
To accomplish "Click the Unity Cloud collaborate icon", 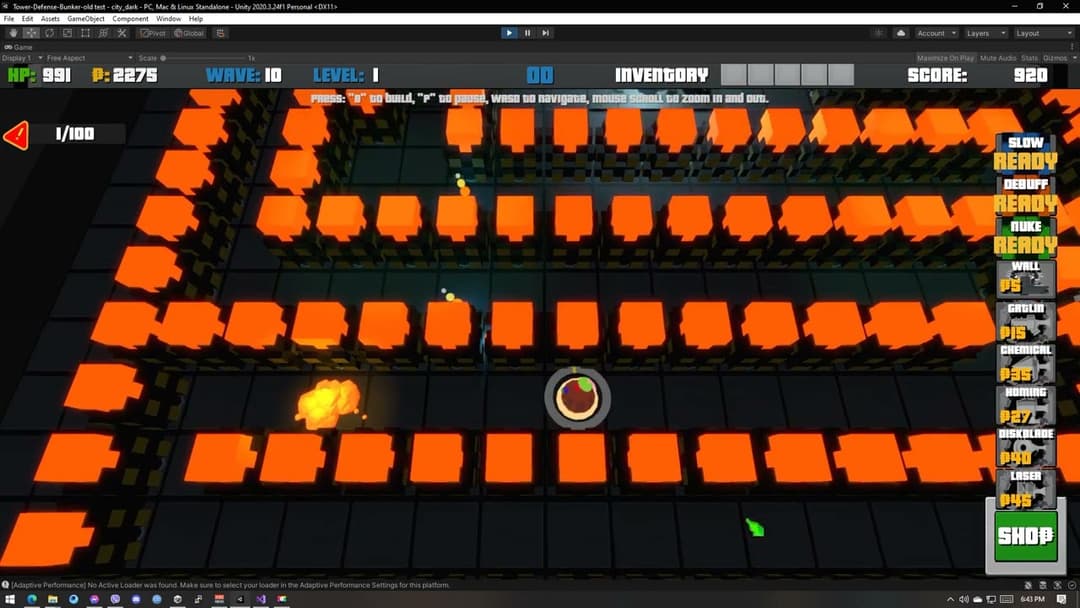I will pos(901,33).
